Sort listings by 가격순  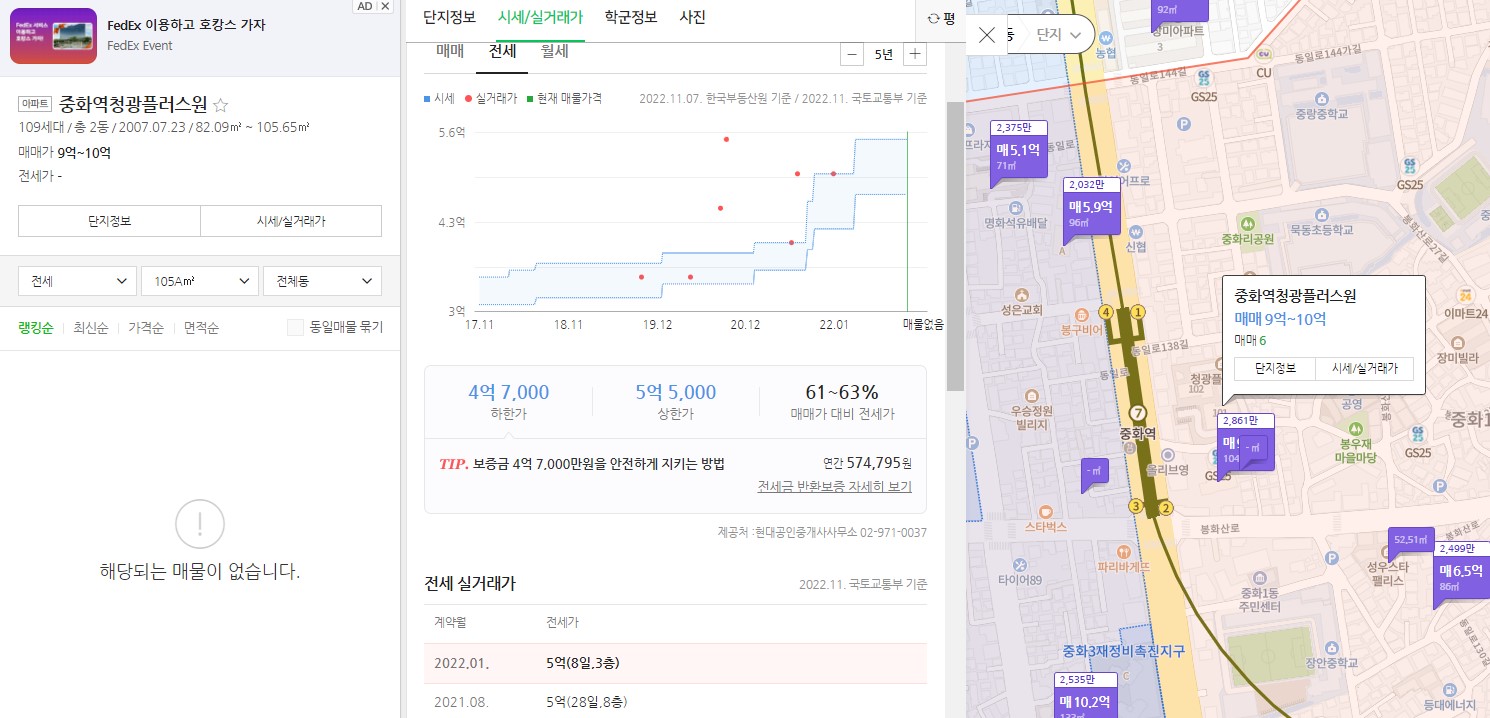pos(146,328)
